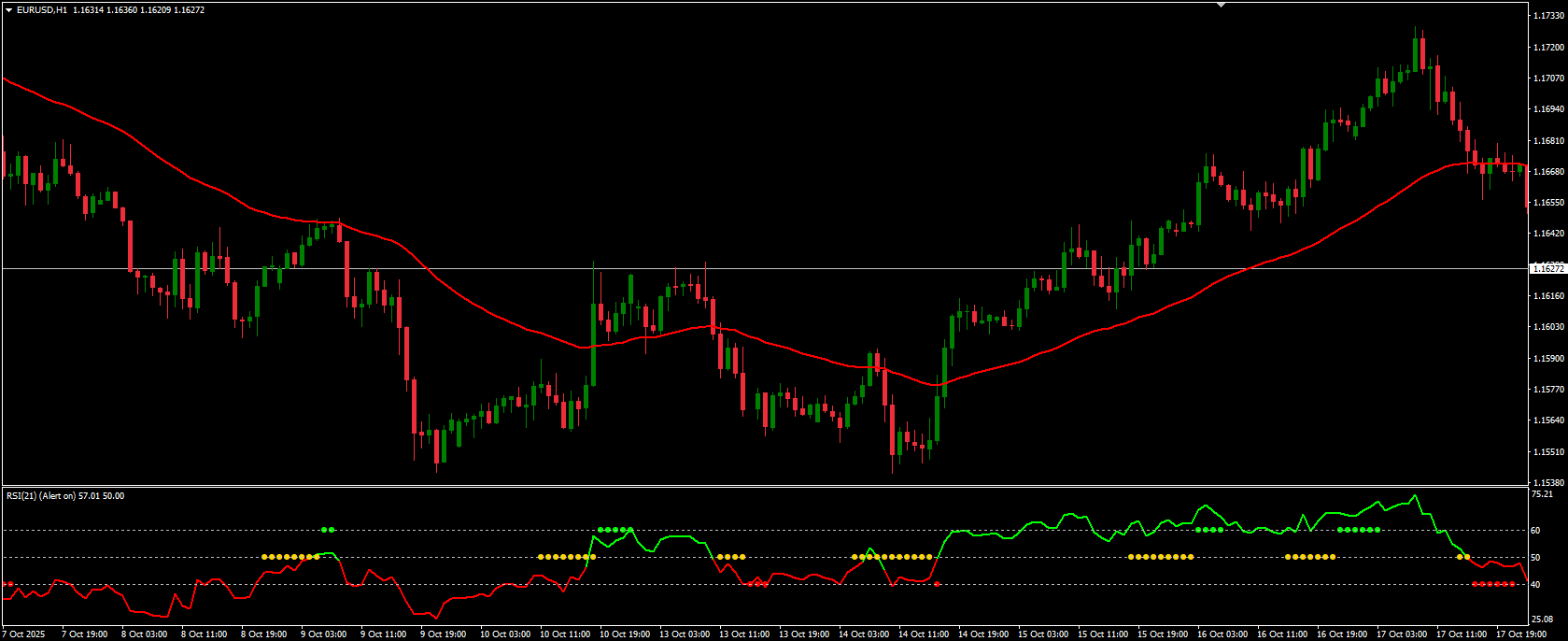The image size is (1568, 641).
Task: Click time axis label 17 Oct 19:00
Action: [x=1521, y=634]
